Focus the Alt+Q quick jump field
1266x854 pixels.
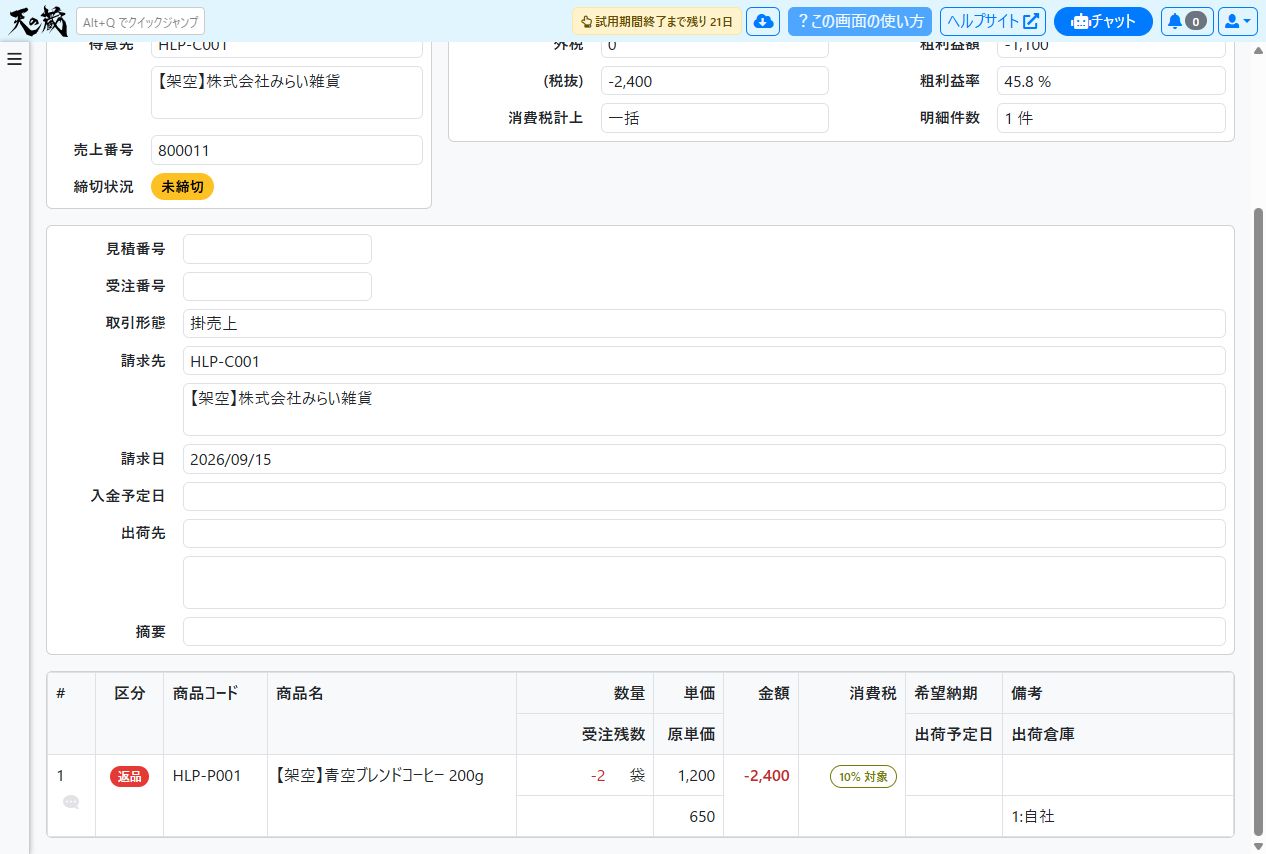(x=140, y=22)
